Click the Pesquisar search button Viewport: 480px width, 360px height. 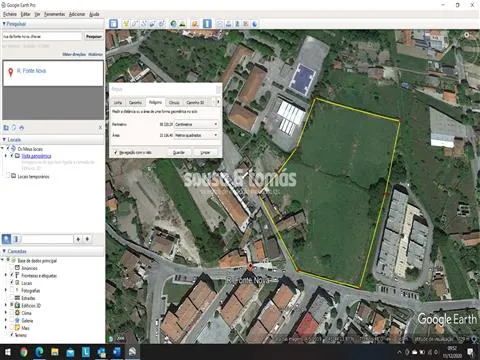point(94,36)
